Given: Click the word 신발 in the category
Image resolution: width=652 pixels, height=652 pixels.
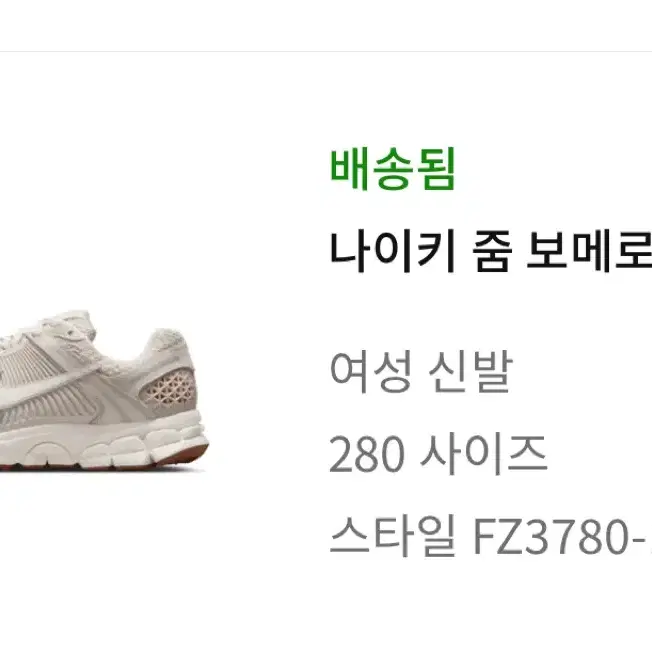Looking at the screenshot, I should (470, 371).
